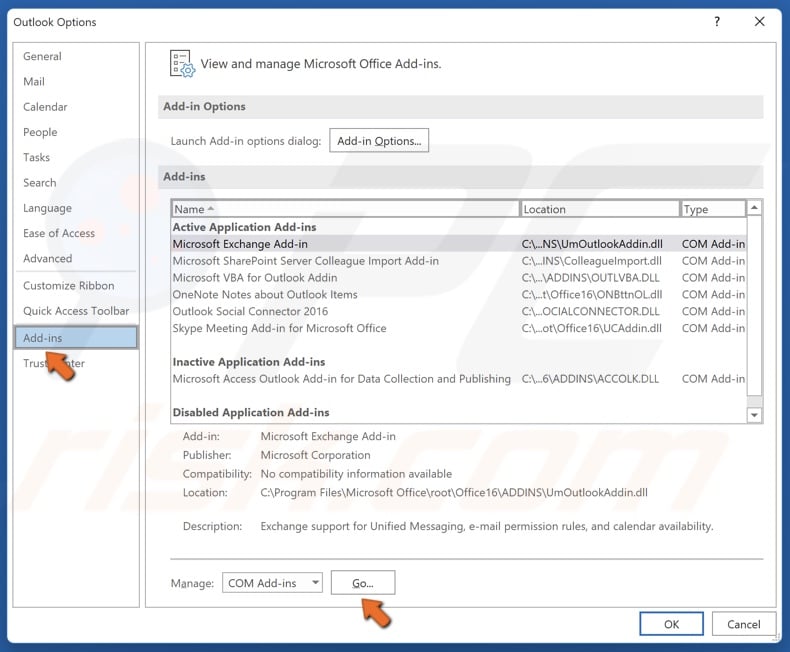
Task: Click the add-ins gear icon in header
Action: click(181, 63)
